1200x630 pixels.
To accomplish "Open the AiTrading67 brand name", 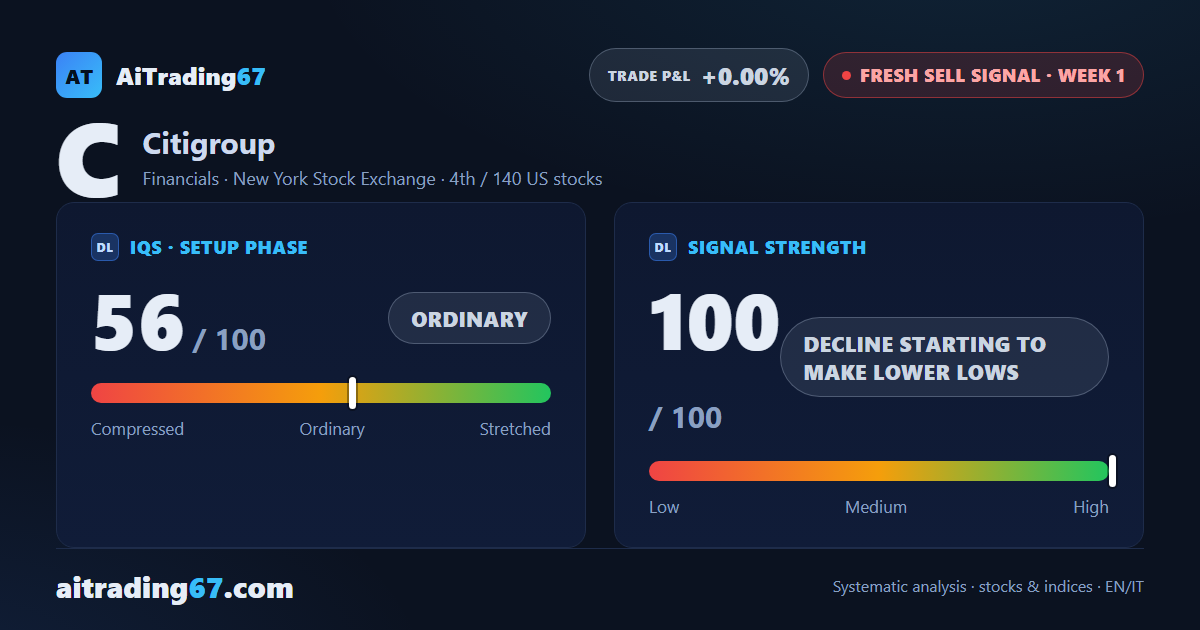I will click(x=191, y=76).
